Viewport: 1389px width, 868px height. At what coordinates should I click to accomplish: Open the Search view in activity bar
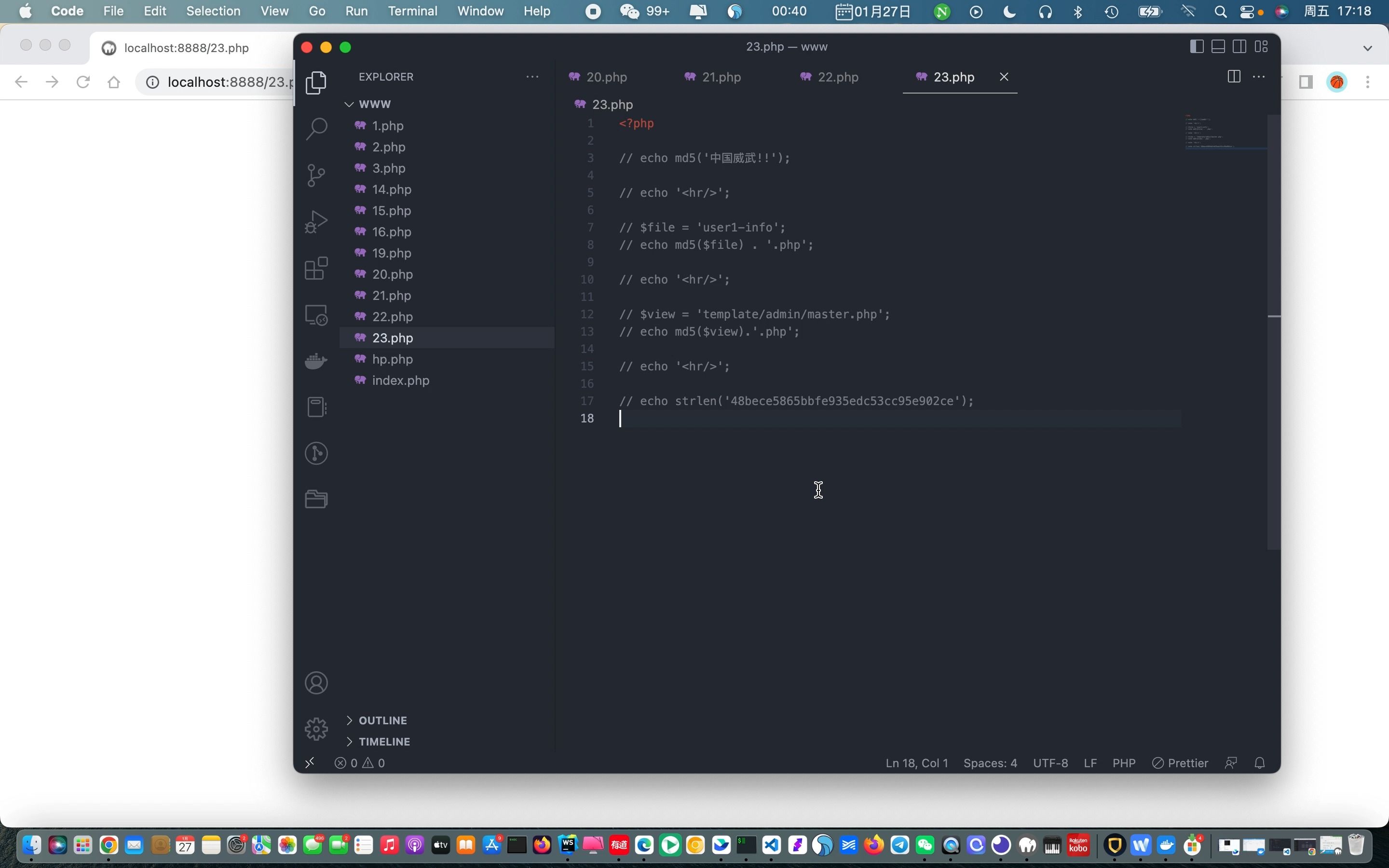(316, 129)
